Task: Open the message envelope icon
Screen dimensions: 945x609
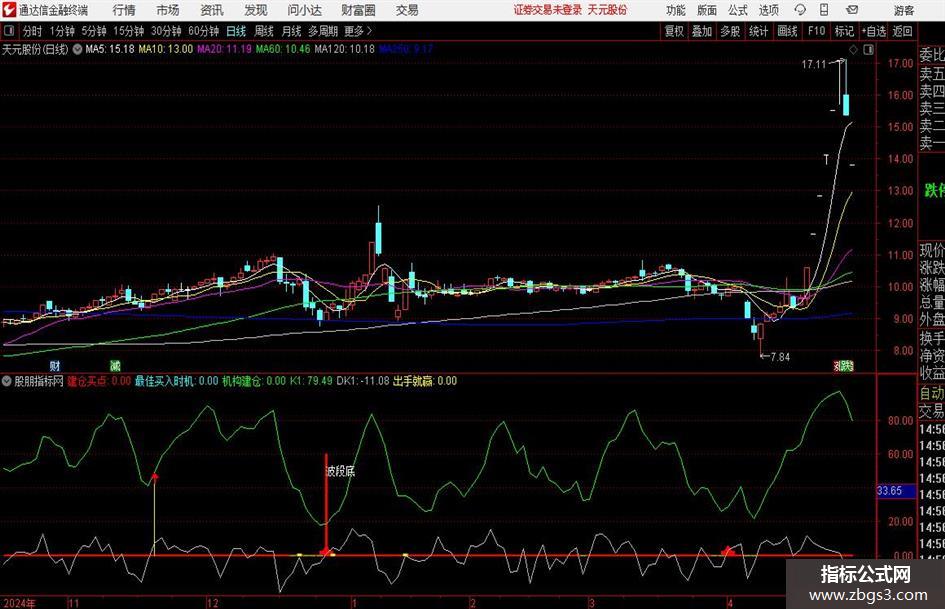Action: point(852,10)
